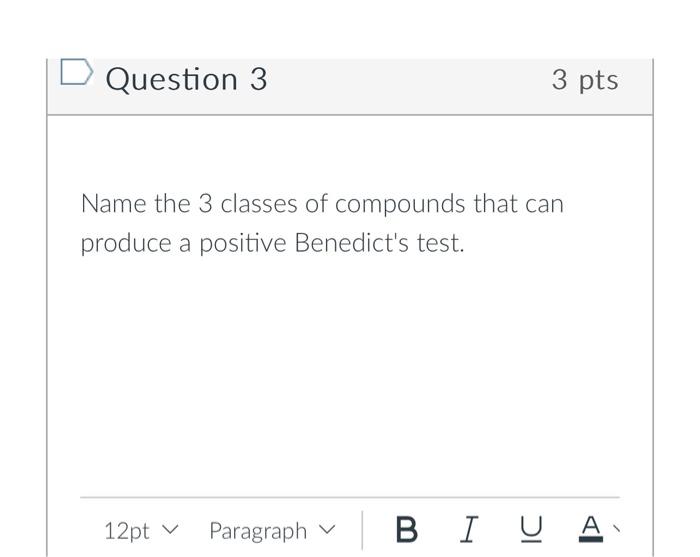
Task: Click the Question 3 header bar
Action: pyautogui.click(x=350, y=87)
